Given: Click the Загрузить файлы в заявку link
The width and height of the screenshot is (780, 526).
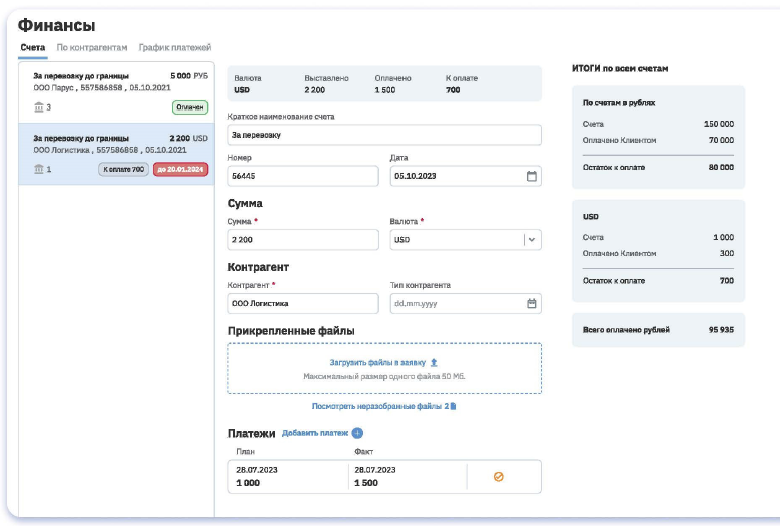Looking at the screenshot, I should point(378,362).
